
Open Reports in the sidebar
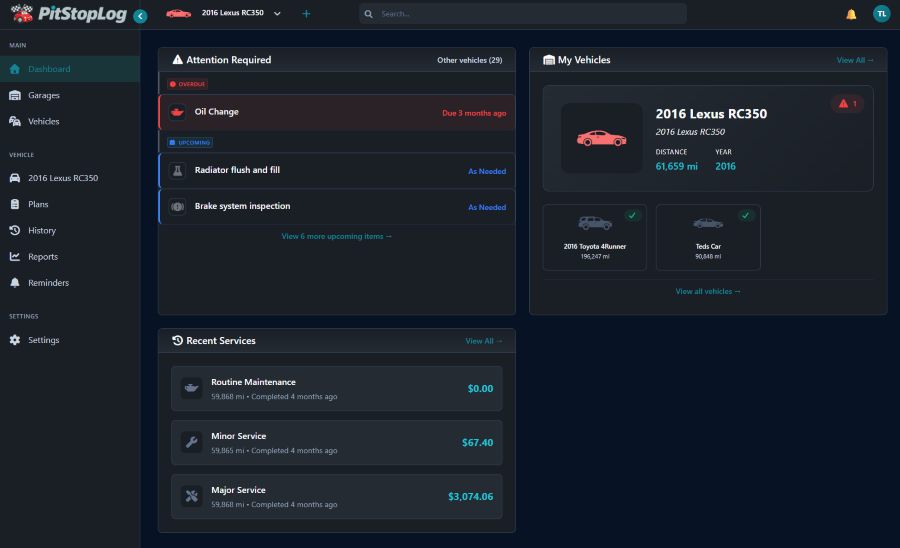70,256
